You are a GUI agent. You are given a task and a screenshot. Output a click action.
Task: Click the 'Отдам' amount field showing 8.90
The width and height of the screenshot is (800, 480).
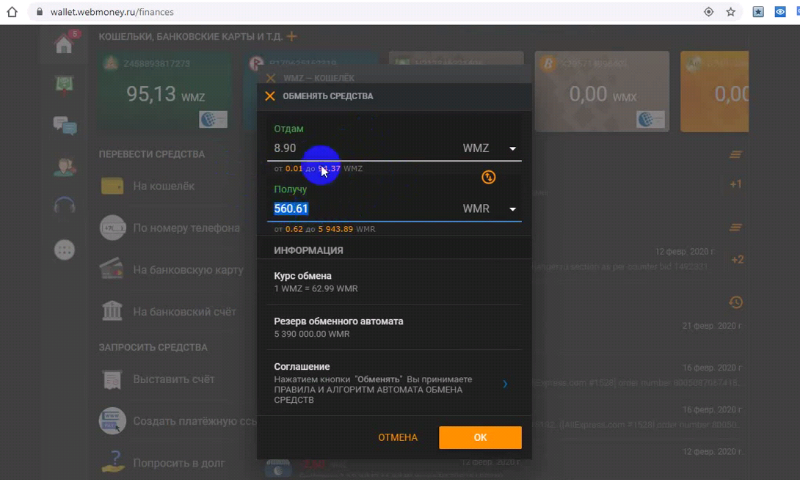pos(360,148)
